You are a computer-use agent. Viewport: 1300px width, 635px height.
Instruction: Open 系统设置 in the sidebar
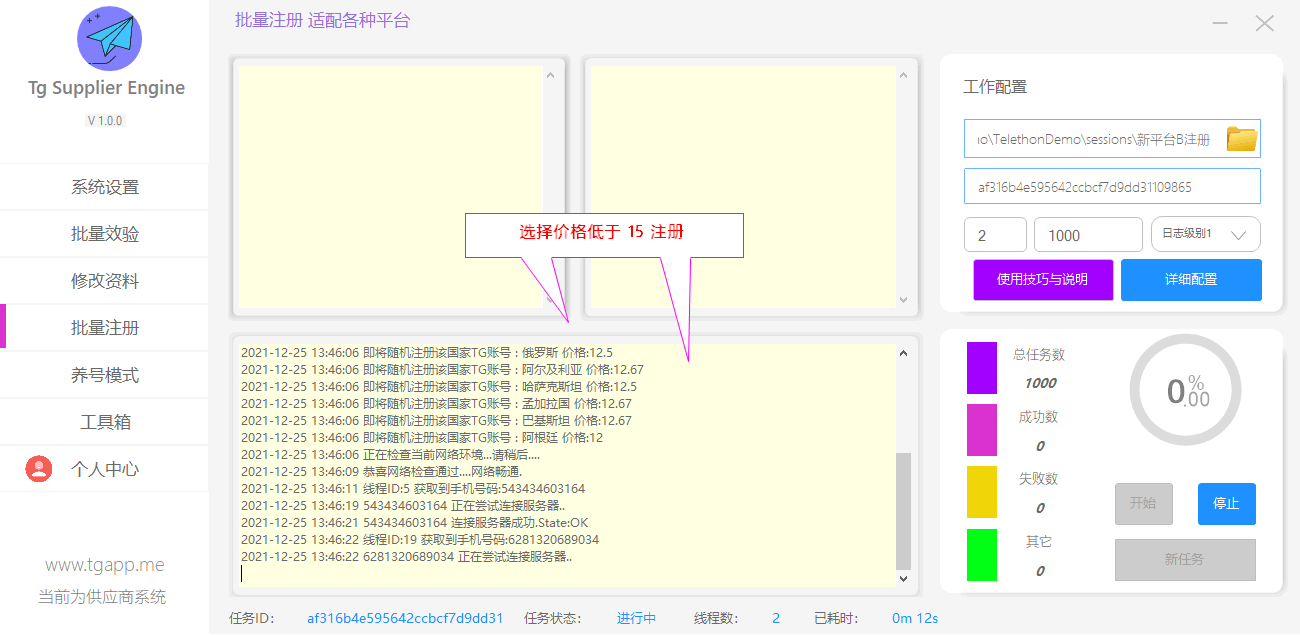click(x=105, y=187)
